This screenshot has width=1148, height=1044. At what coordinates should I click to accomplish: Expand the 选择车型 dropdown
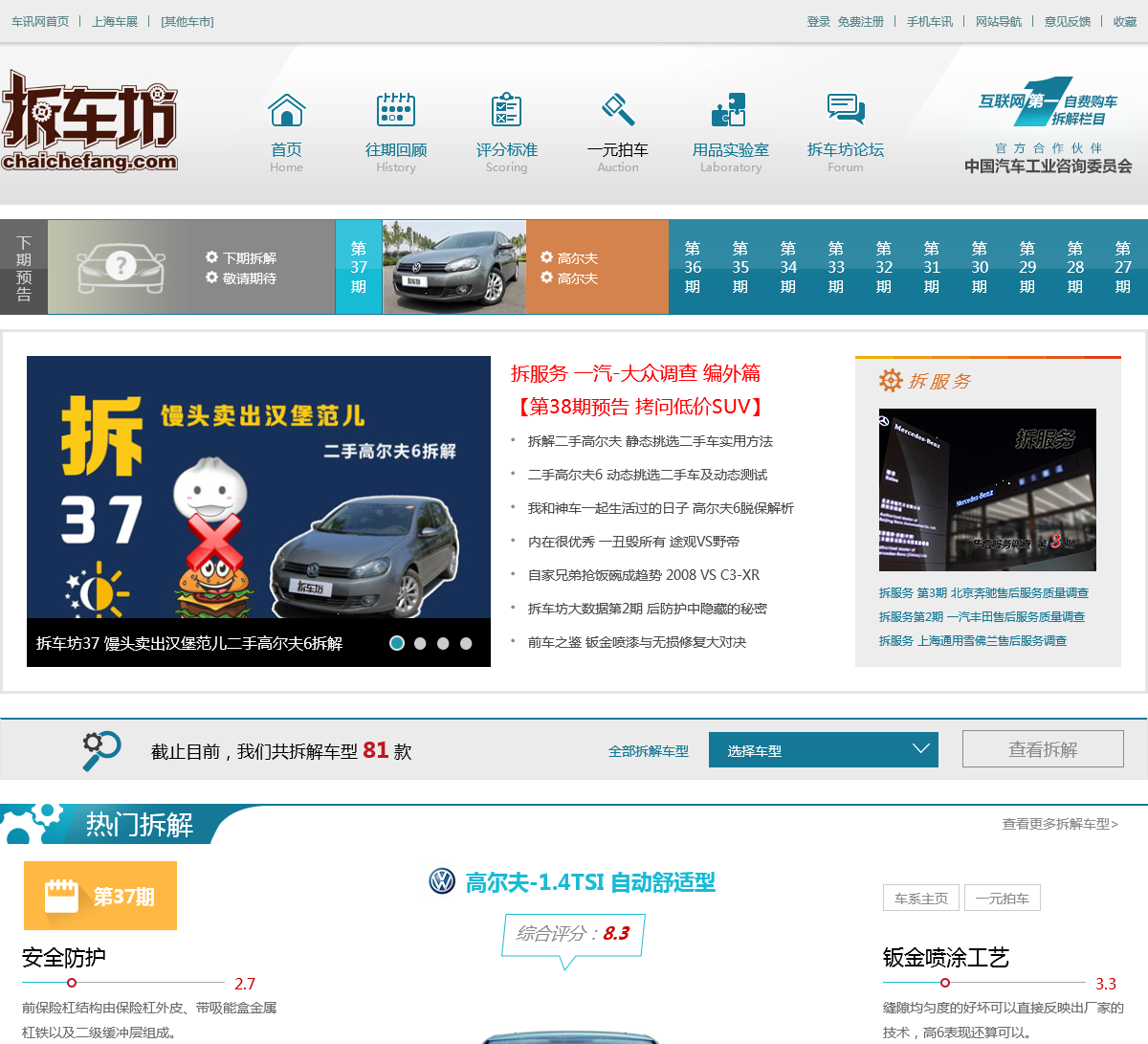[x=824, y=749]
